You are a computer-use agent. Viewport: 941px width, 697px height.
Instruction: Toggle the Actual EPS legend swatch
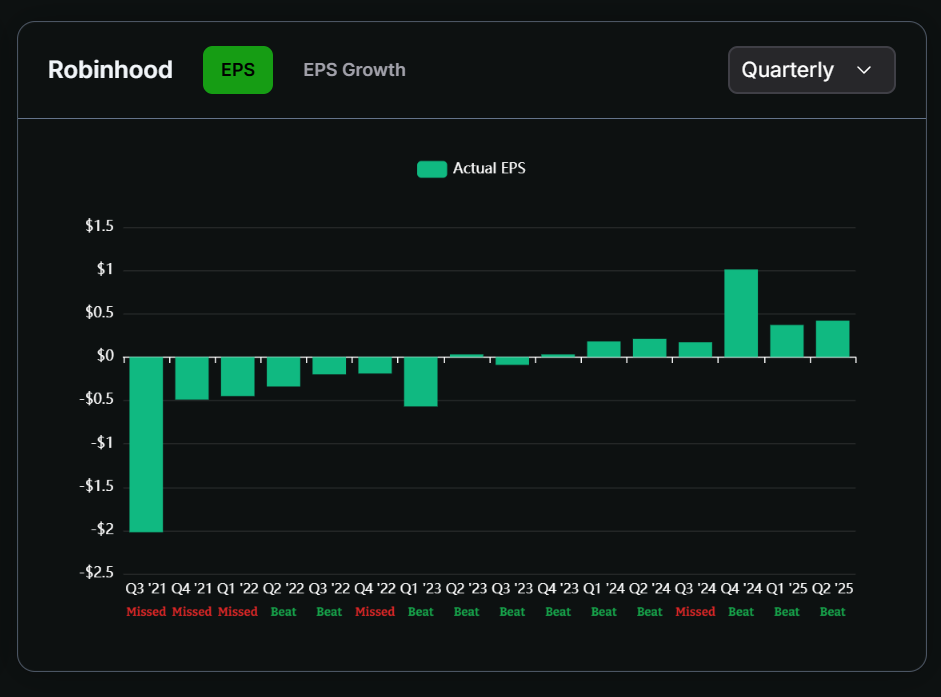click(431, 169)
